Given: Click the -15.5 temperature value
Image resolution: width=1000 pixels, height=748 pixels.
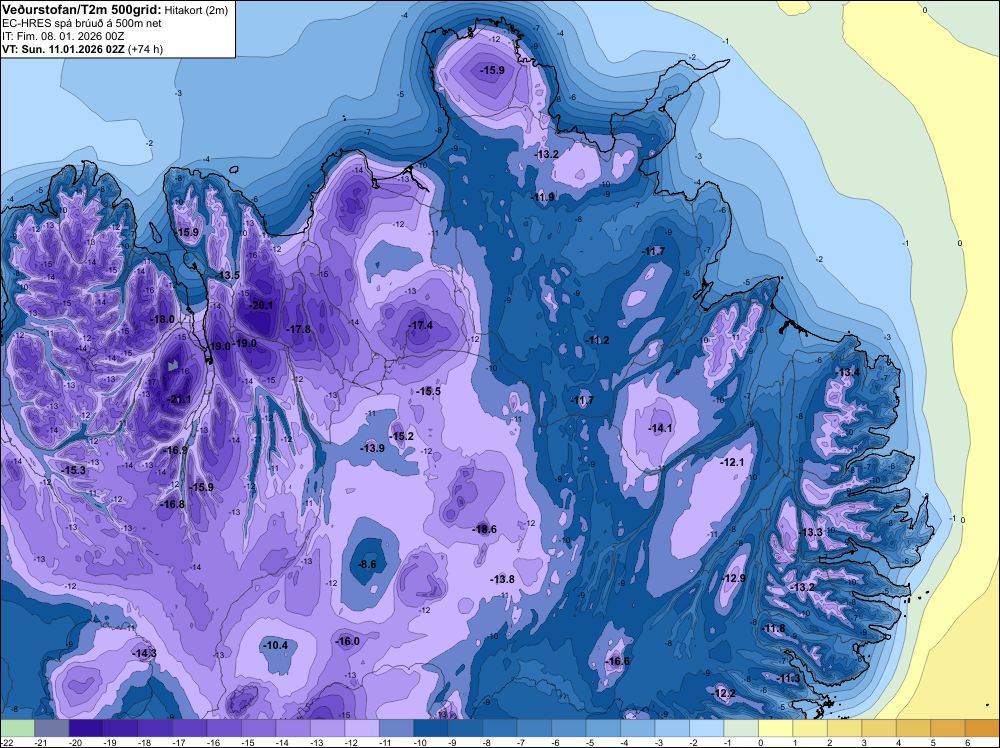Looking at the screenshot, I should tap(429, 392).
